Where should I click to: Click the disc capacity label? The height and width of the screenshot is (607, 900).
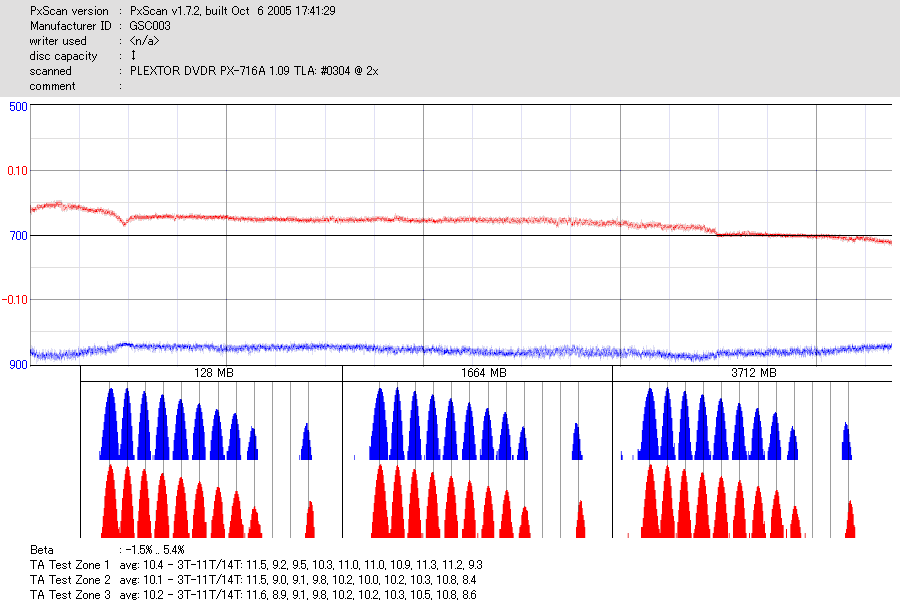point(63,56)
